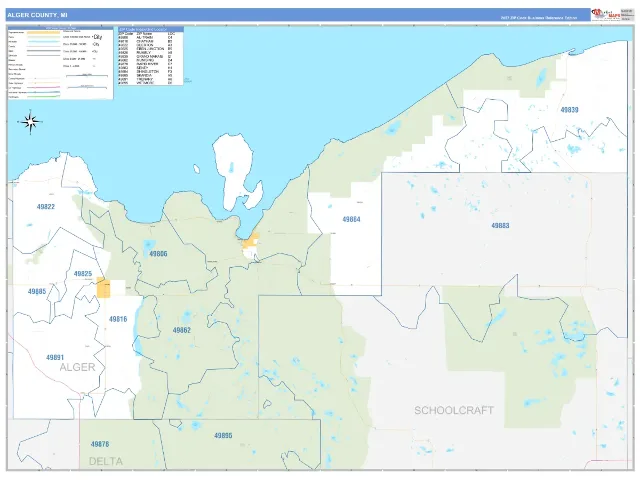Click the orange swatch in the legend

pyautogui.click(x=43, y=32)
